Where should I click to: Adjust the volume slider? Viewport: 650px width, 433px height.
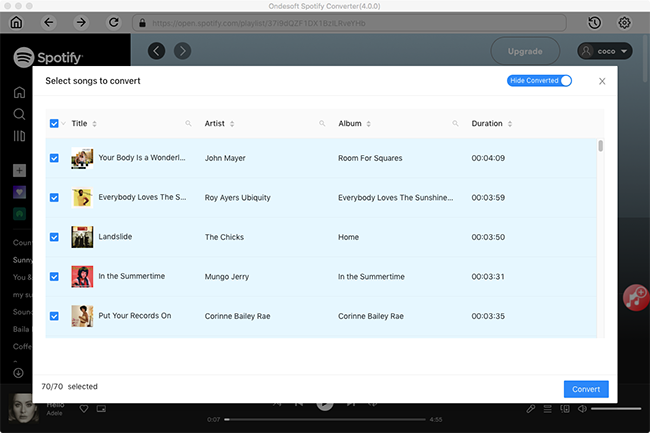(x=616, y=409)
